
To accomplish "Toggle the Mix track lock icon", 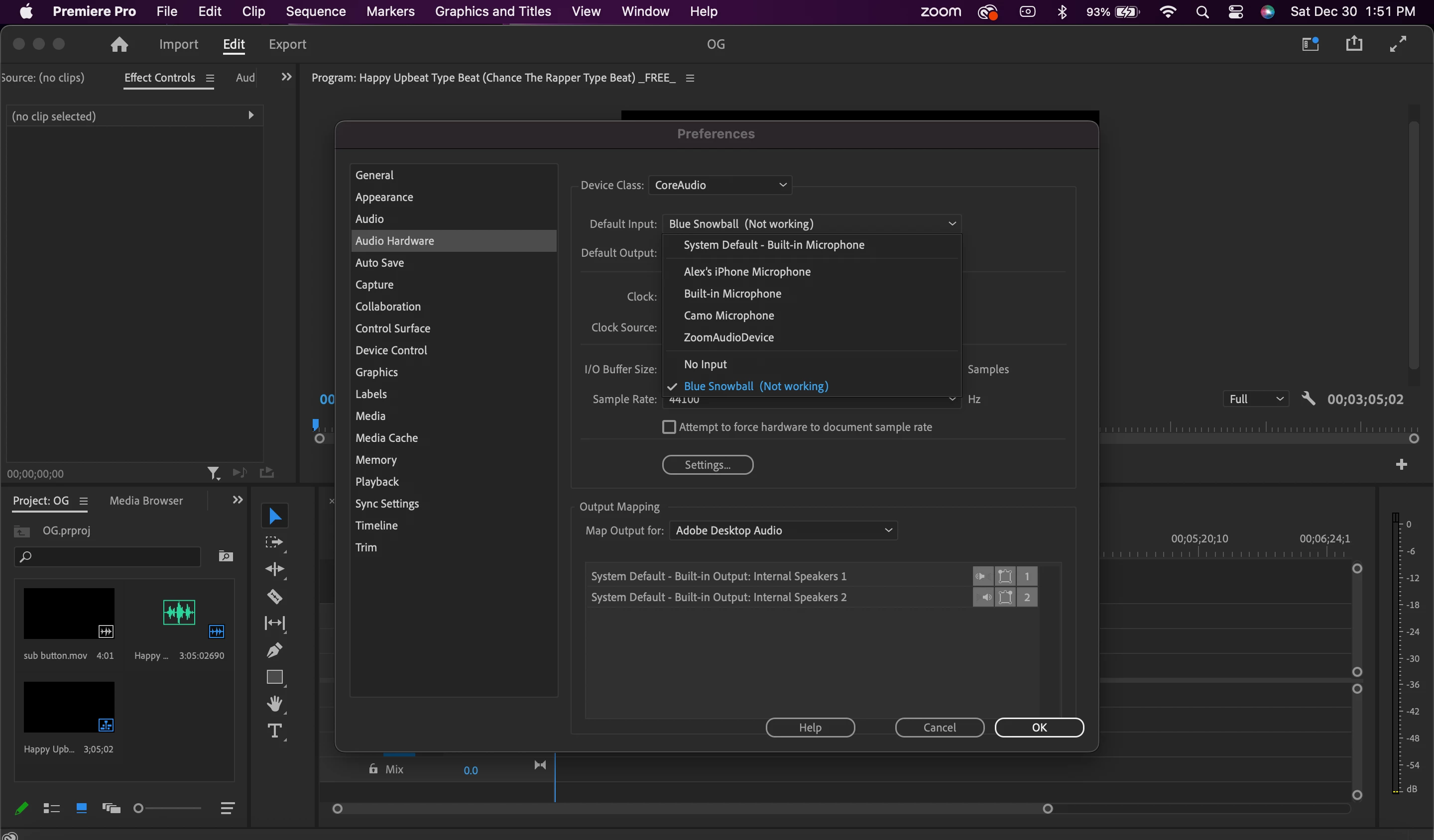I will click(x=373, y=769).
